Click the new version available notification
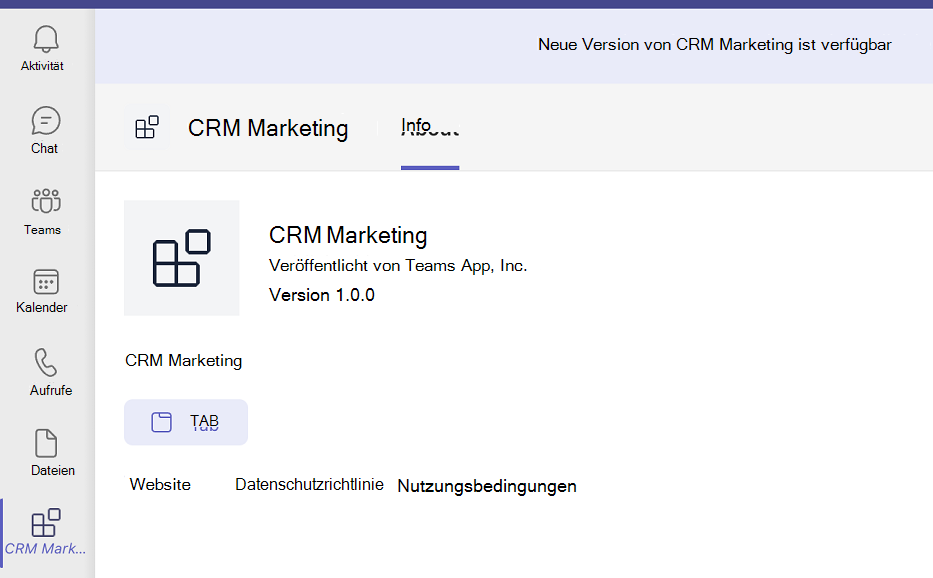This screenshot has width=933, height=578. tap(714, 45)
